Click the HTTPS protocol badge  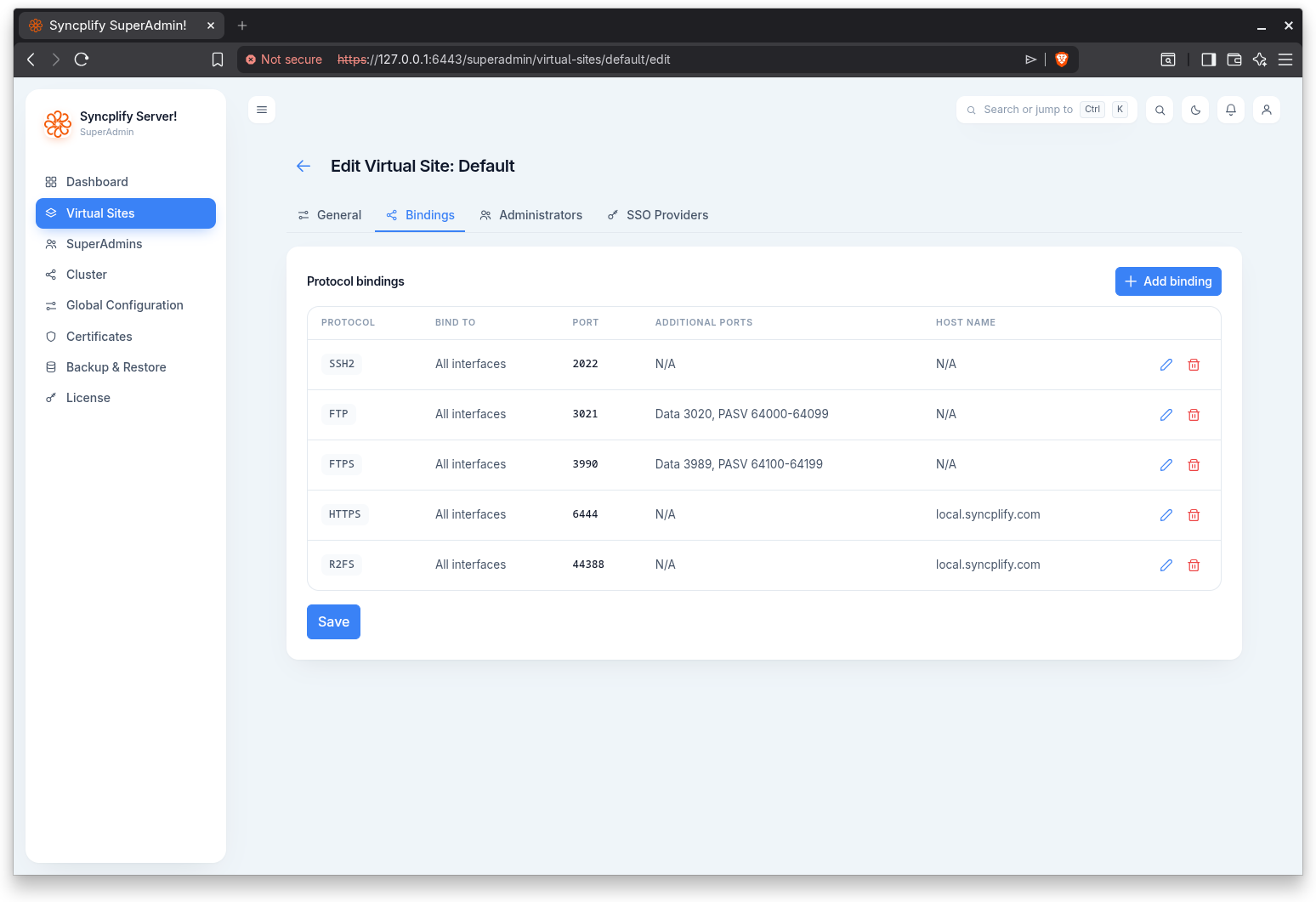(x=345, y=514)
